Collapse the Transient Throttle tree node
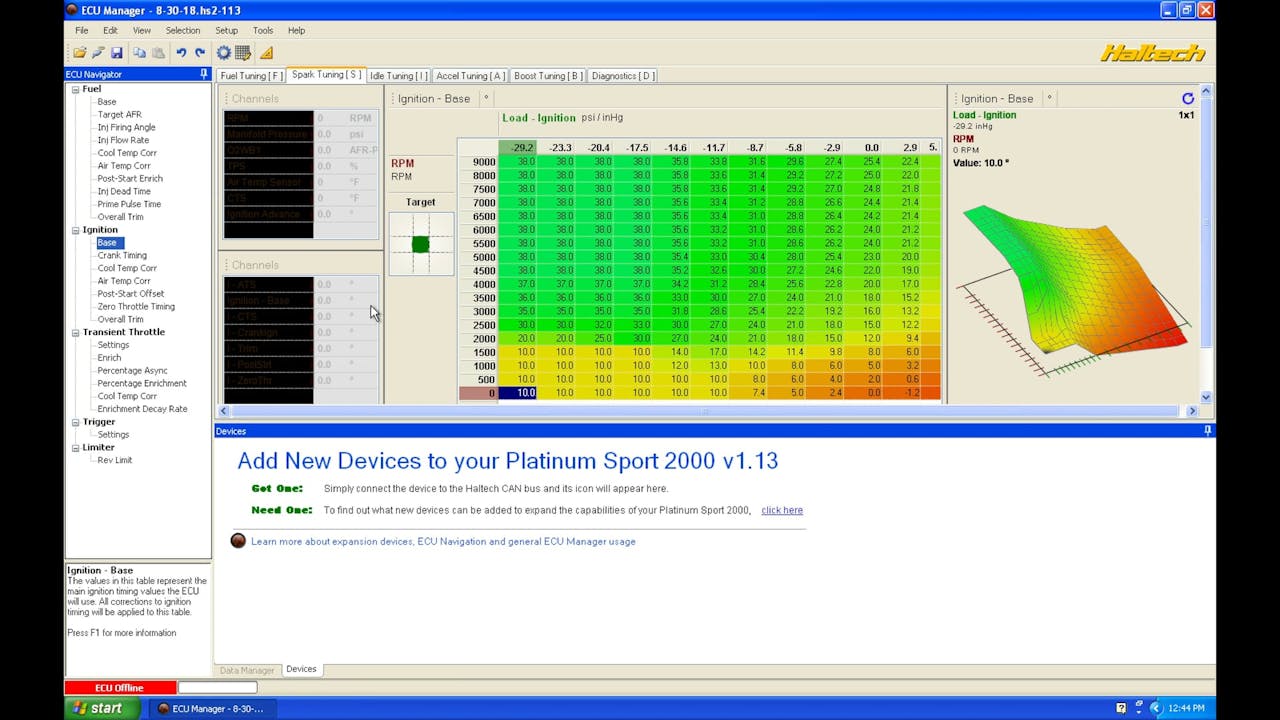This screenshot has width=1280, height=720. point(75,332)
